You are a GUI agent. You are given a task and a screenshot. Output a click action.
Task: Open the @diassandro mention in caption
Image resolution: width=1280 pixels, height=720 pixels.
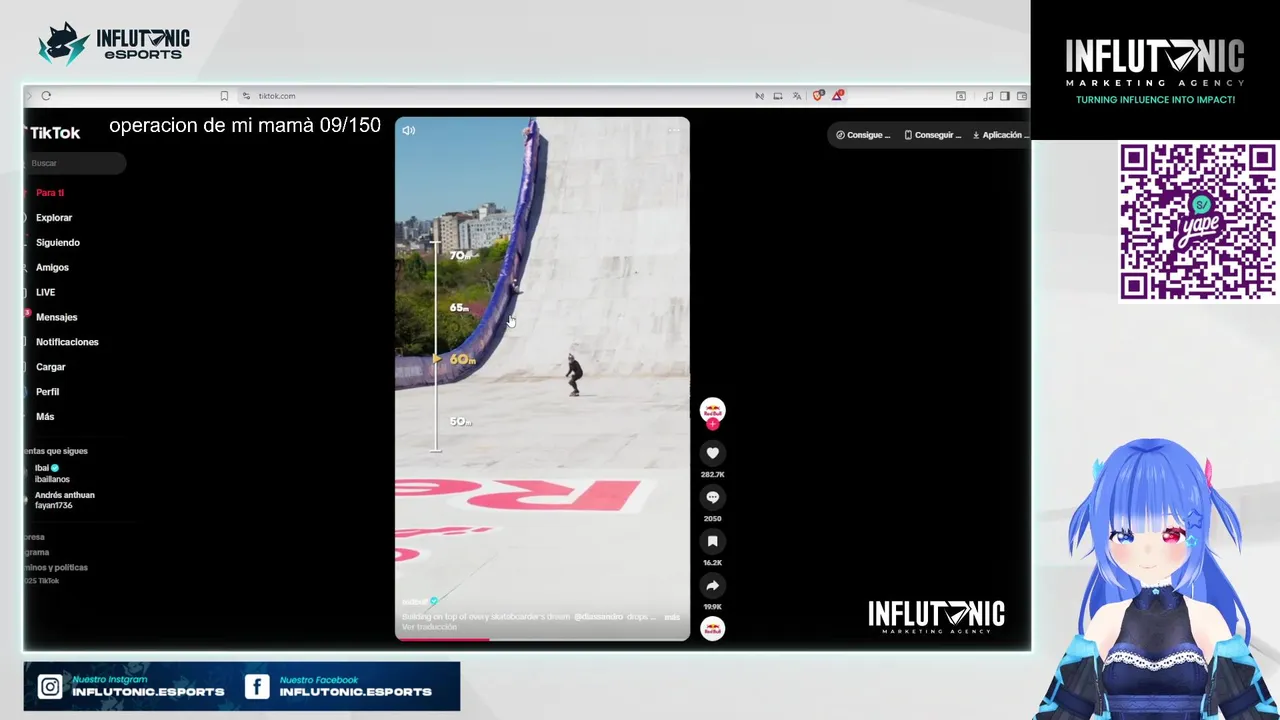pos(598,617)
